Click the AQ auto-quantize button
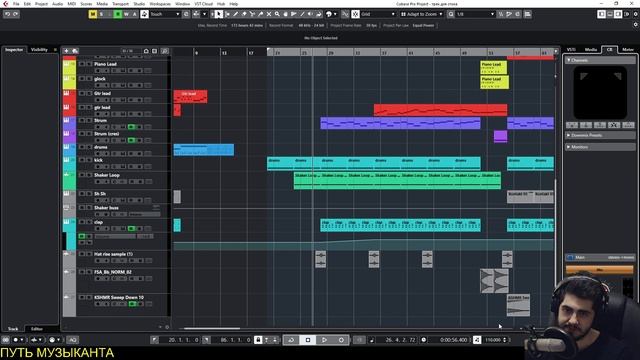The height and width of the screenshot is (360, 640). pyautogui.click(x=72, y=340)
